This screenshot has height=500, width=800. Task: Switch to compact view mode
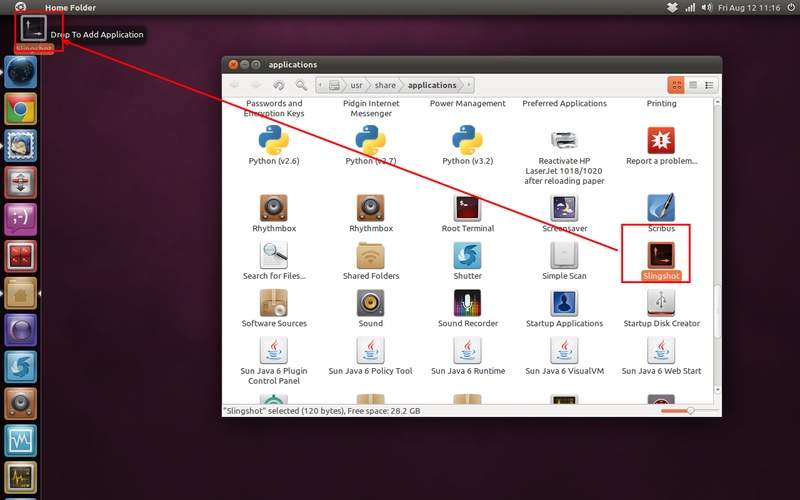pos(709,85)
